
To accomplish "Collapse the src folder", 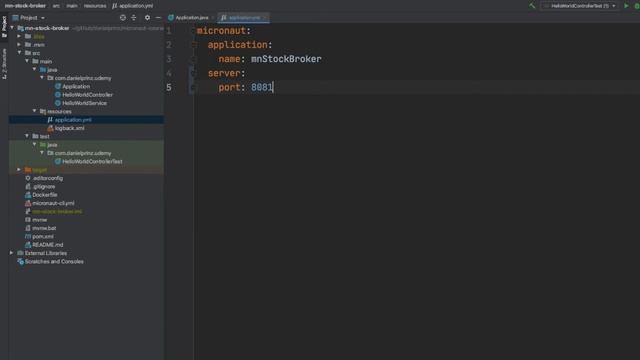I will pos(19,53).
